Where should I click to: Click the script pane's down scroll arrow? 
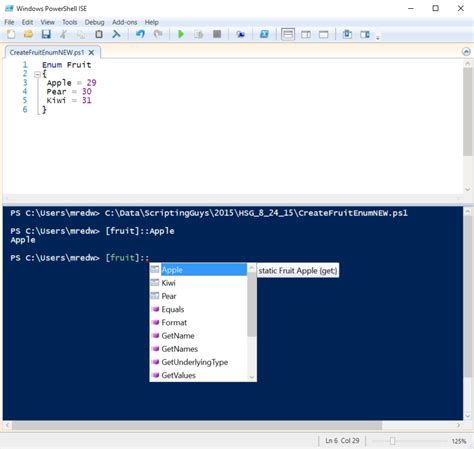click(x=467, y=189)
